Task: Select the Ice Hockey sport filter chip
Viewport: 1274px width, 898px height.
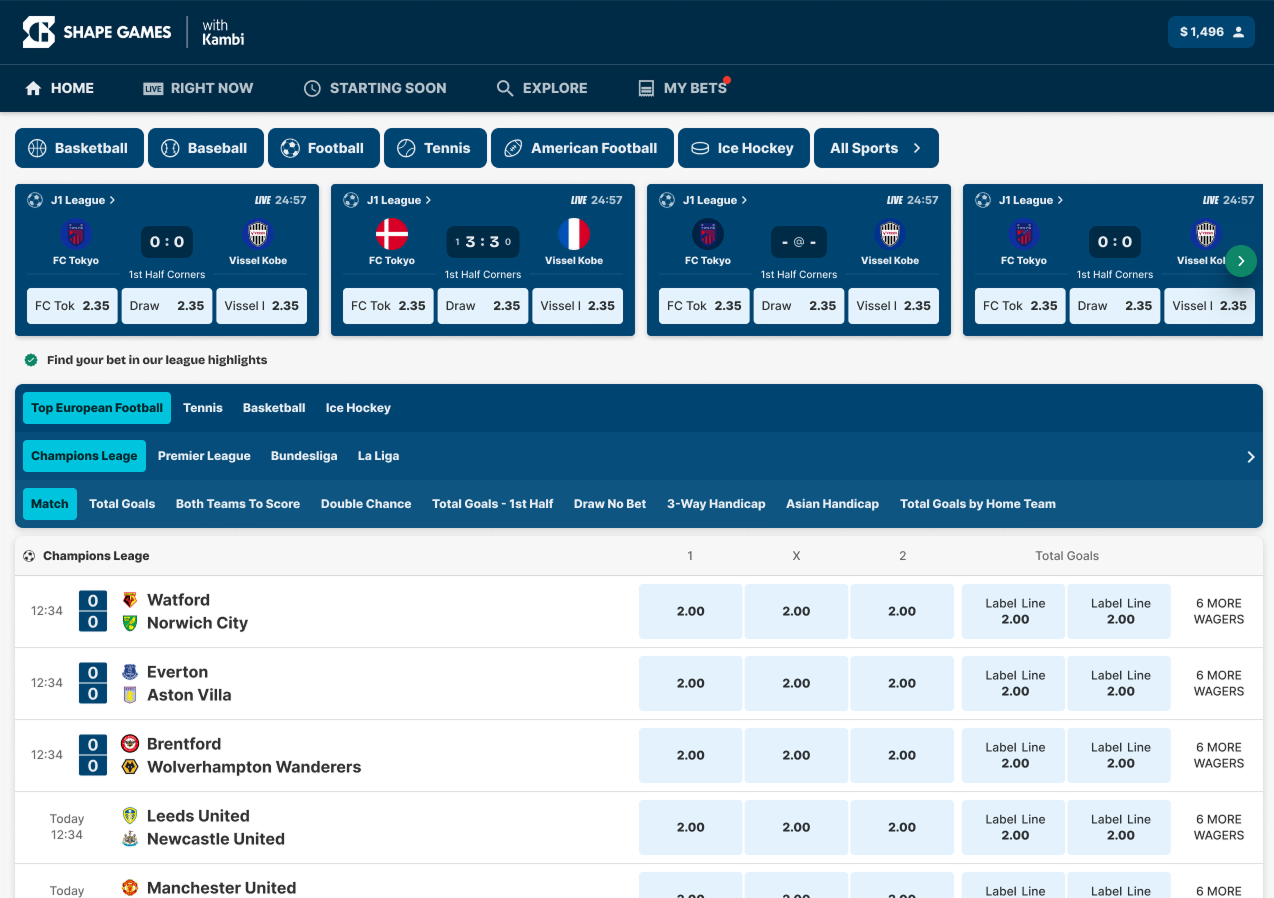Action: [x=742, y=148]
